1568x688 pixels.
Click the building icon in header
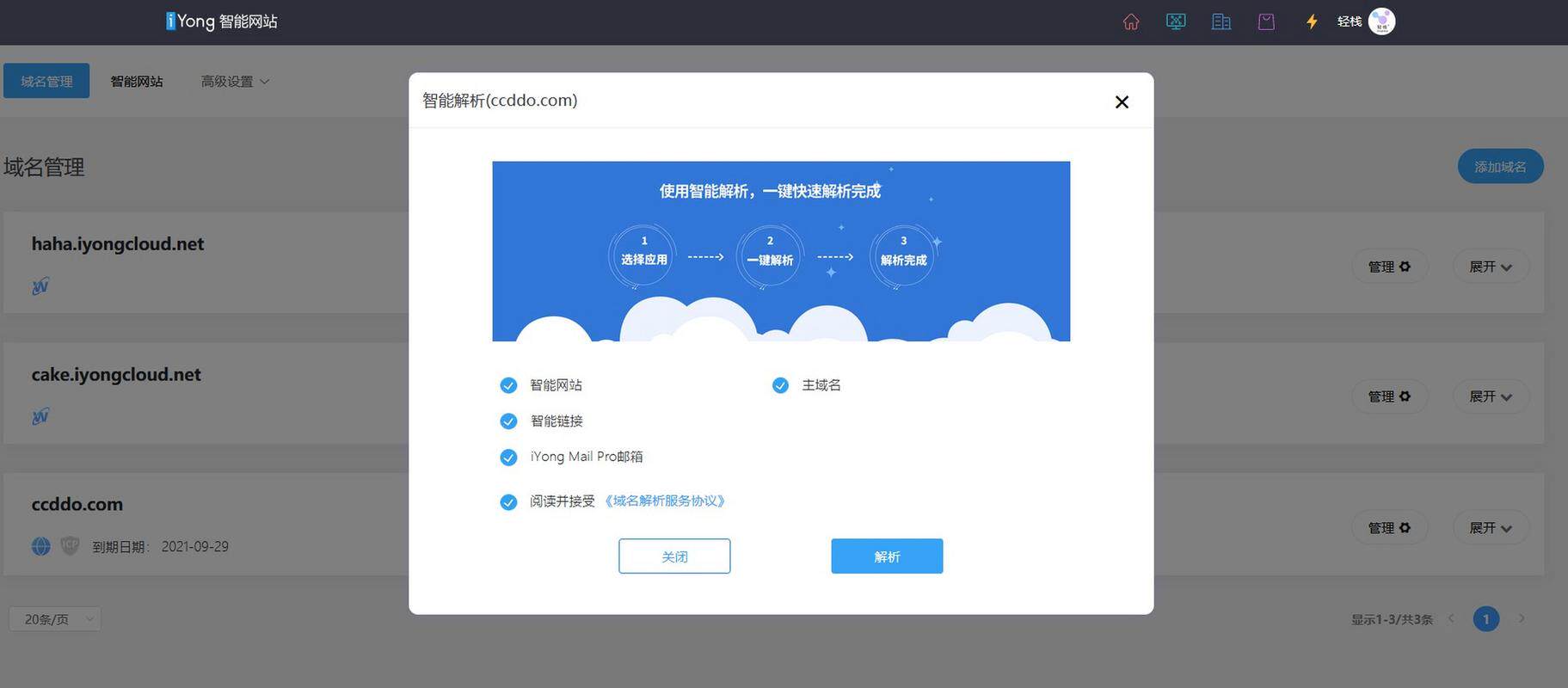(1221, 21)
